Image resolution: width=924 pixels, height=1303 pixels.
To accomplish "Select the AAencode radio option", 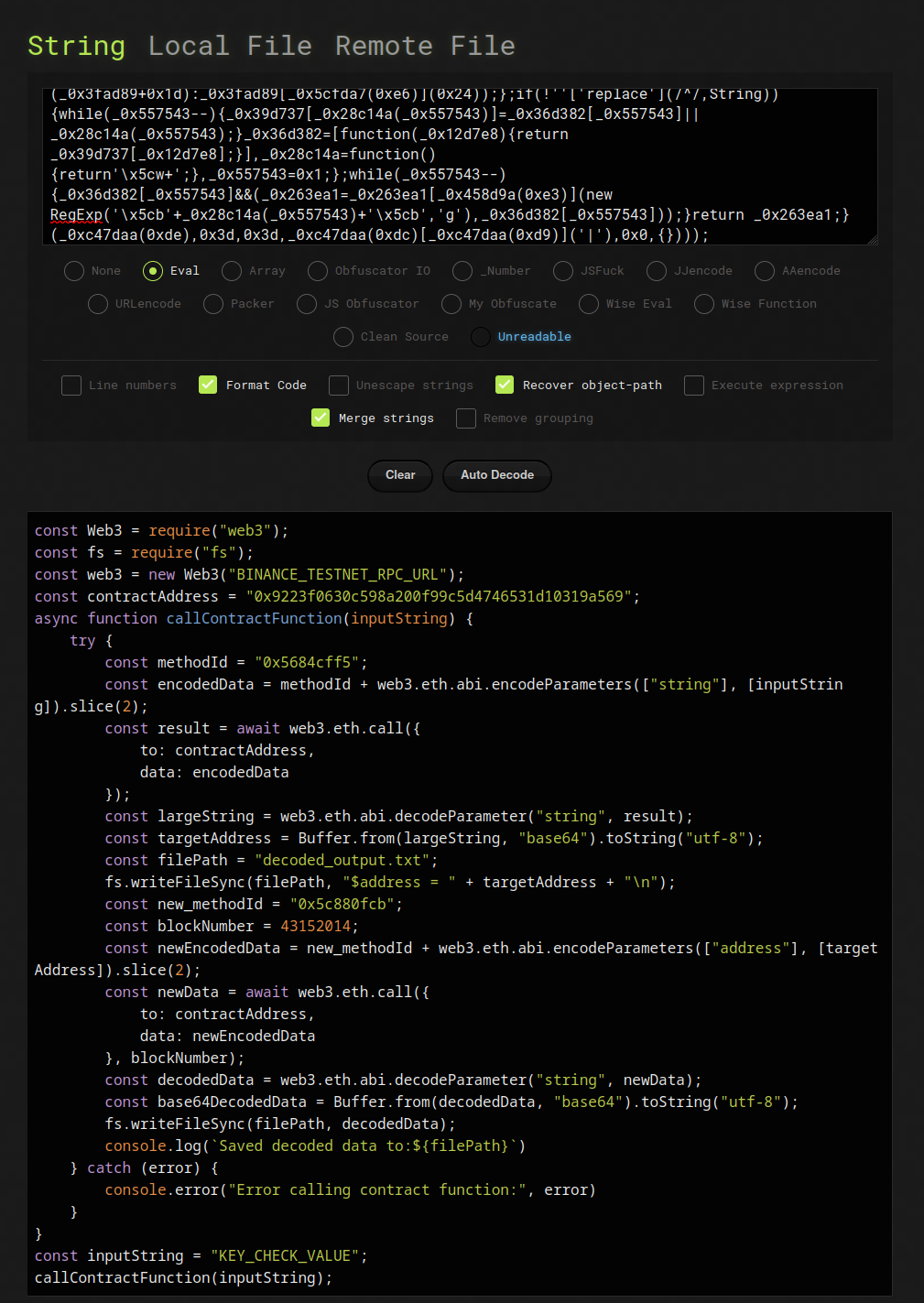I will click(765, 271).
